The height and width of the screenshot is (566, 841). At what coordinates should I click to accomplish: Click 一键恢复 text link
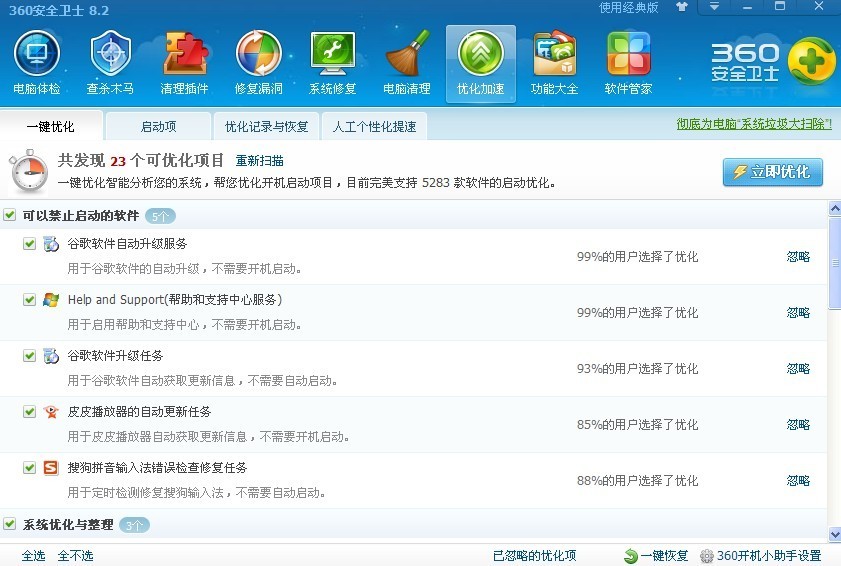tap(665, 556)
